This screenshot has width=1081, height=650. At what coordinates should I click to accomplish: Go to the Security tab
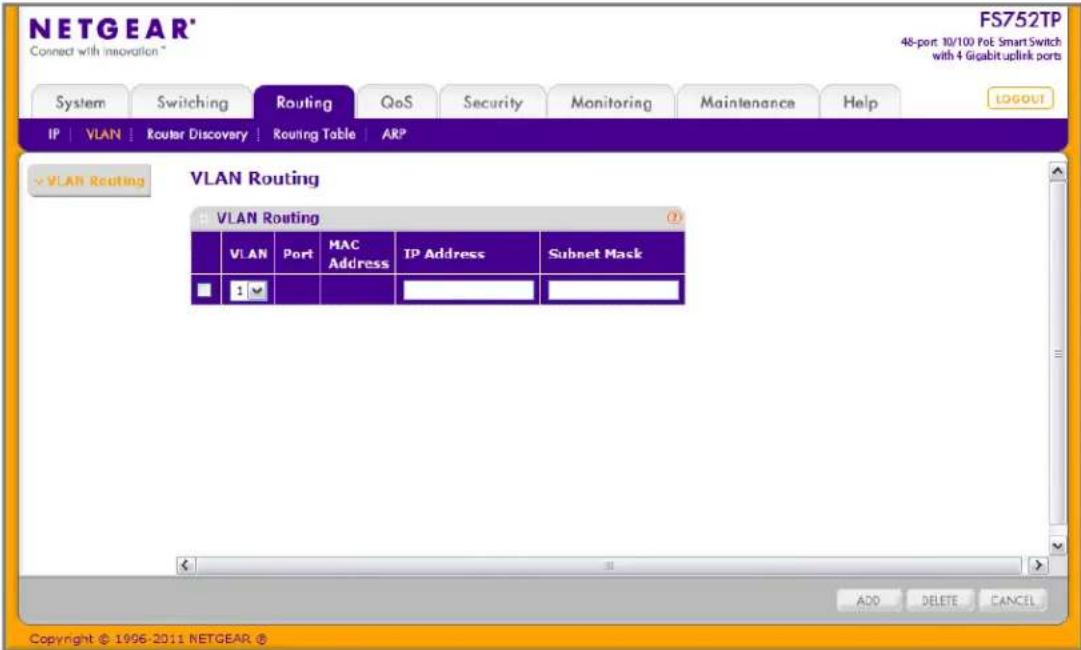point(493,102)
